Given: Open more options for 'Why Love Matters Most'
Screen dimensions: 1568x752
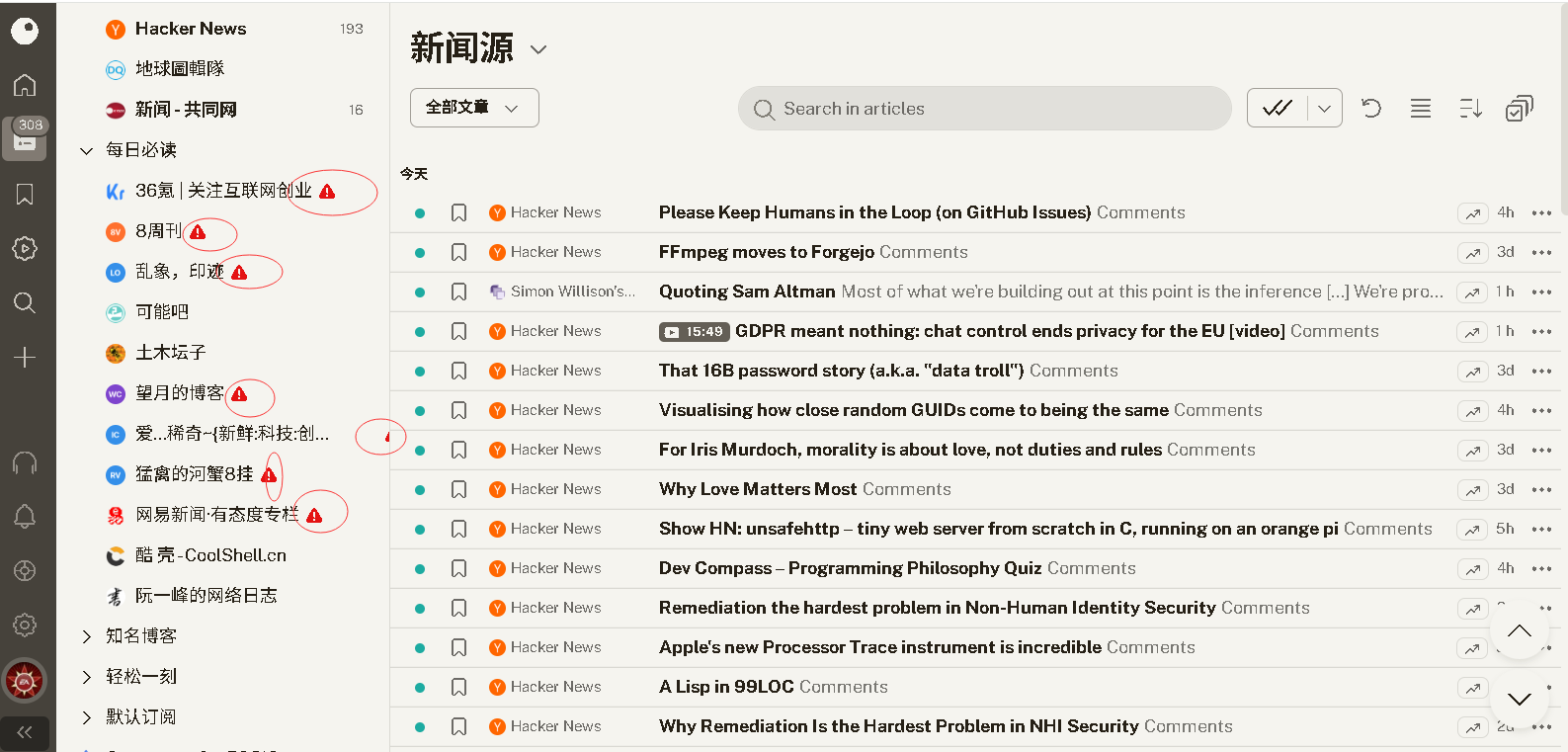Looking at the screenshot, I should click(x=1541, y=489).
